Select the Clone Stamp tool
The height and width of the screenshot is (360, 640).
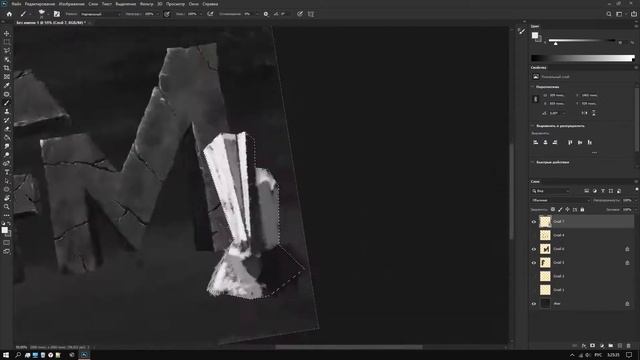(x=7, y=111)
